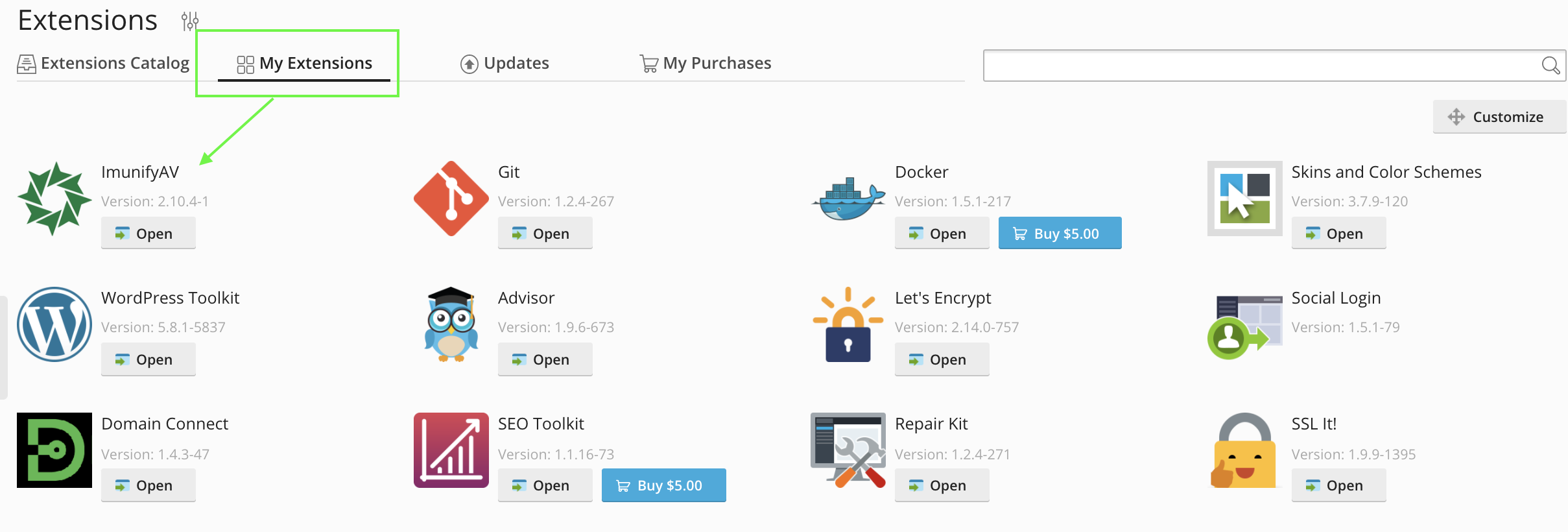Click the Docker whale logo
The height and width of the screenshot is (532, 1568).
[848, 199]
